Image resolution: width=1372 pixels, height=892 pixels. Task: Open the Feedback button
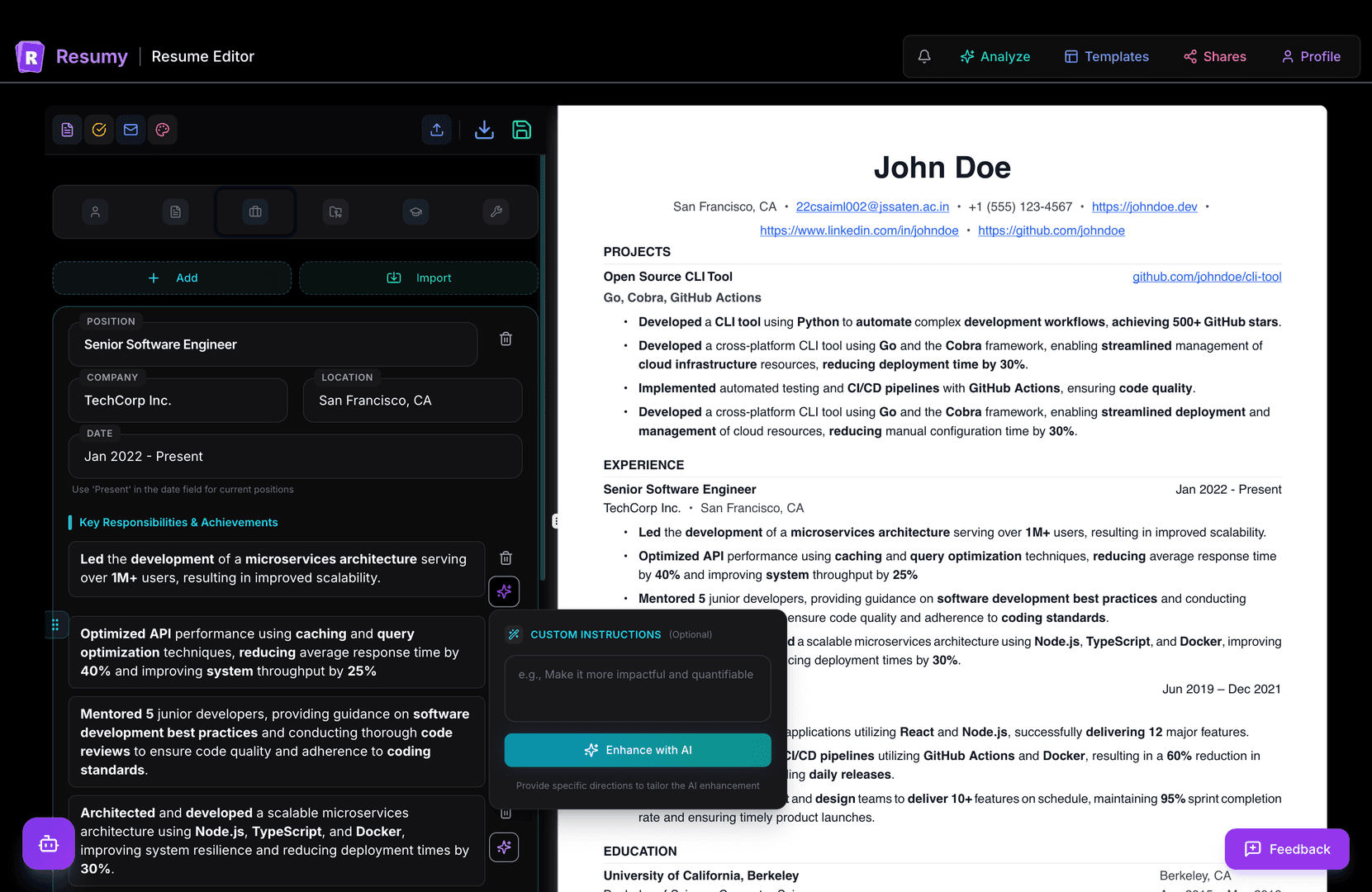click(1287, 849)
